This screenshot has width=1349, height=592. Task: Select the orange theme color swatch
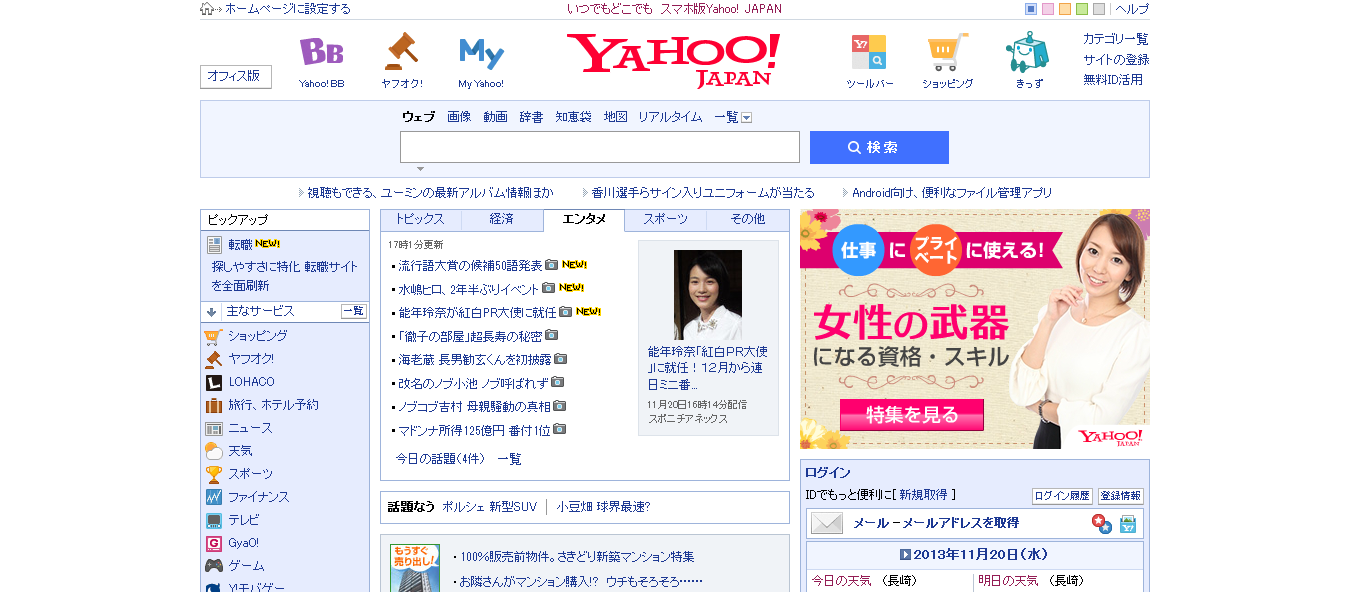[1065, 9]
